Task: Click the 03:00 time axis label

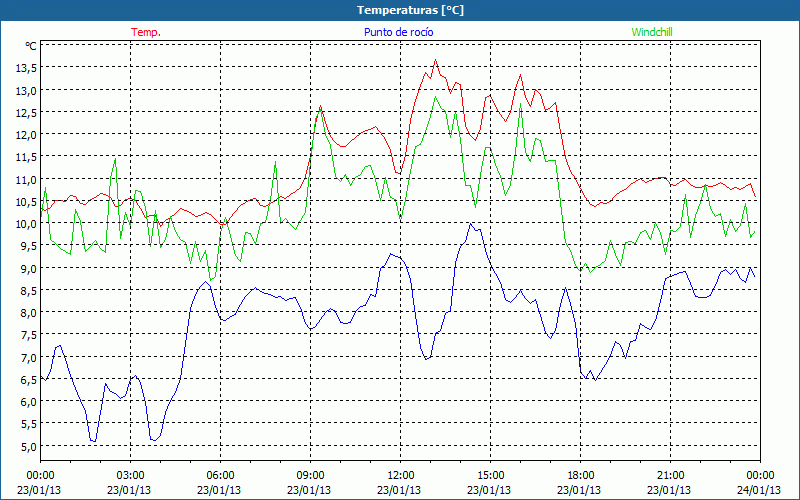Action: (130, 475)
